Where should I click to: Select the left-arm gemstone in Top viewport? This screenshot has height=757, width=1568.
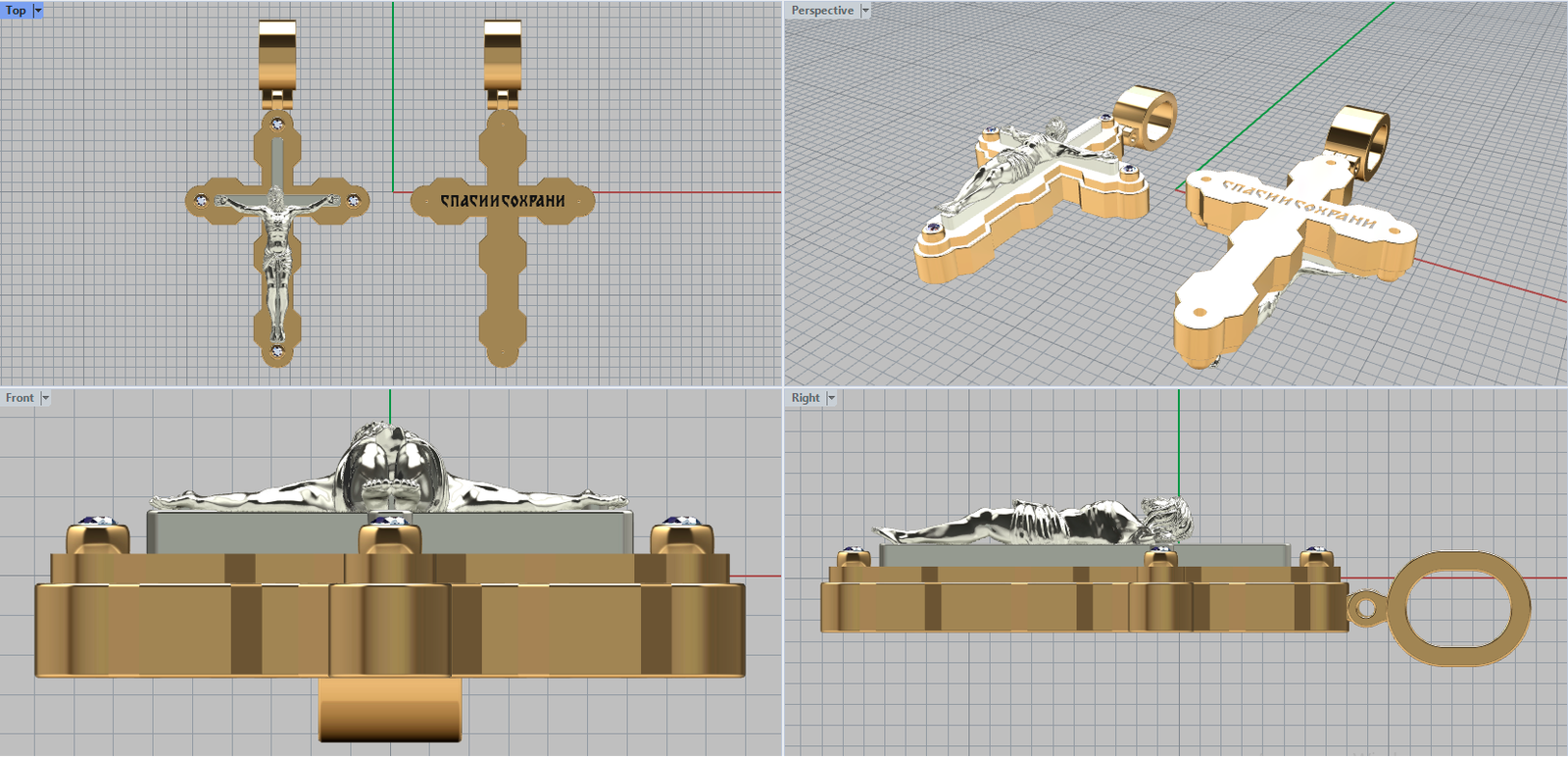click(x=202, y=200)
